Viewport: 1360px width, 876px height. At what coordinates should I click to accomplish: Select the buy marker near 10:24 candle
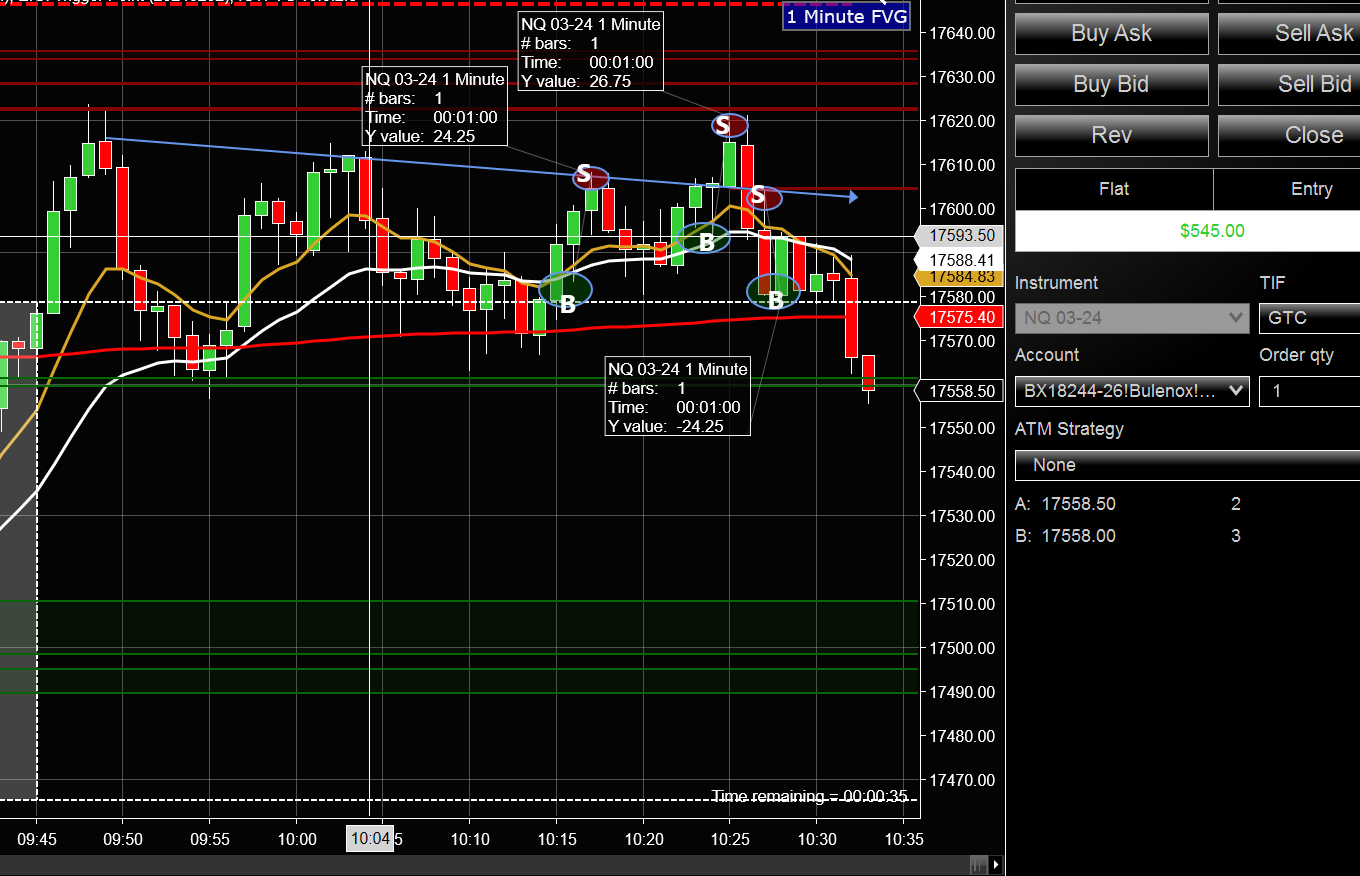705,238
